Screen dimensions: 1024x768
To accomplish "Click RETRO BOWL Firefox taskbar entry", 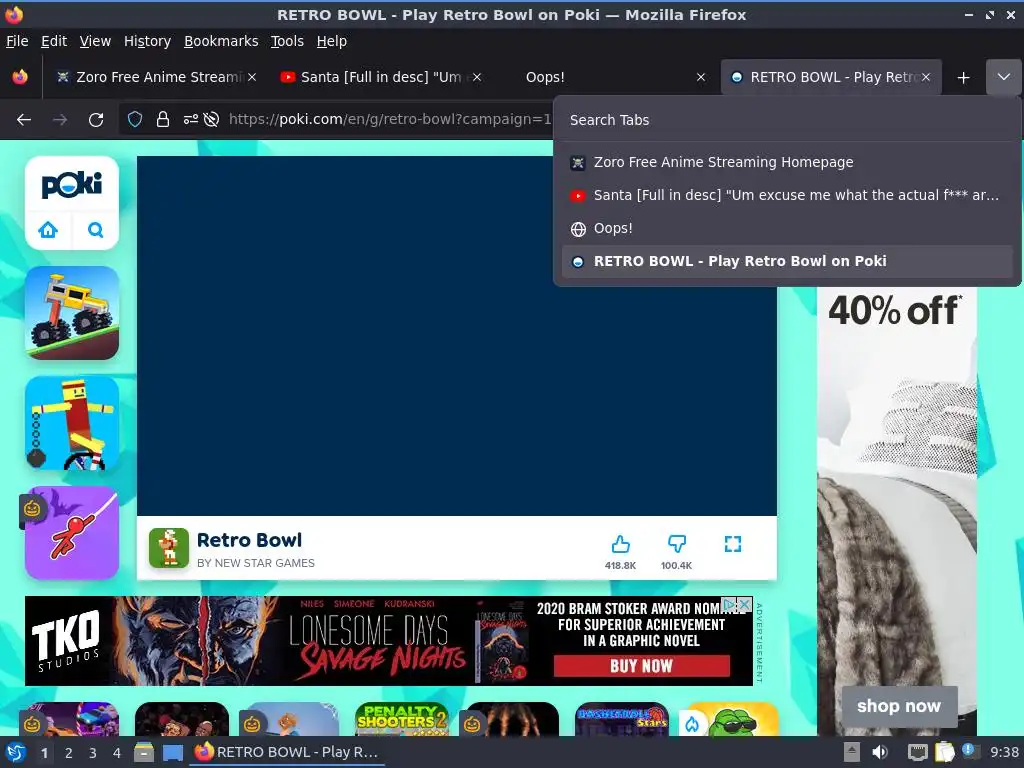I will (287, 752).
